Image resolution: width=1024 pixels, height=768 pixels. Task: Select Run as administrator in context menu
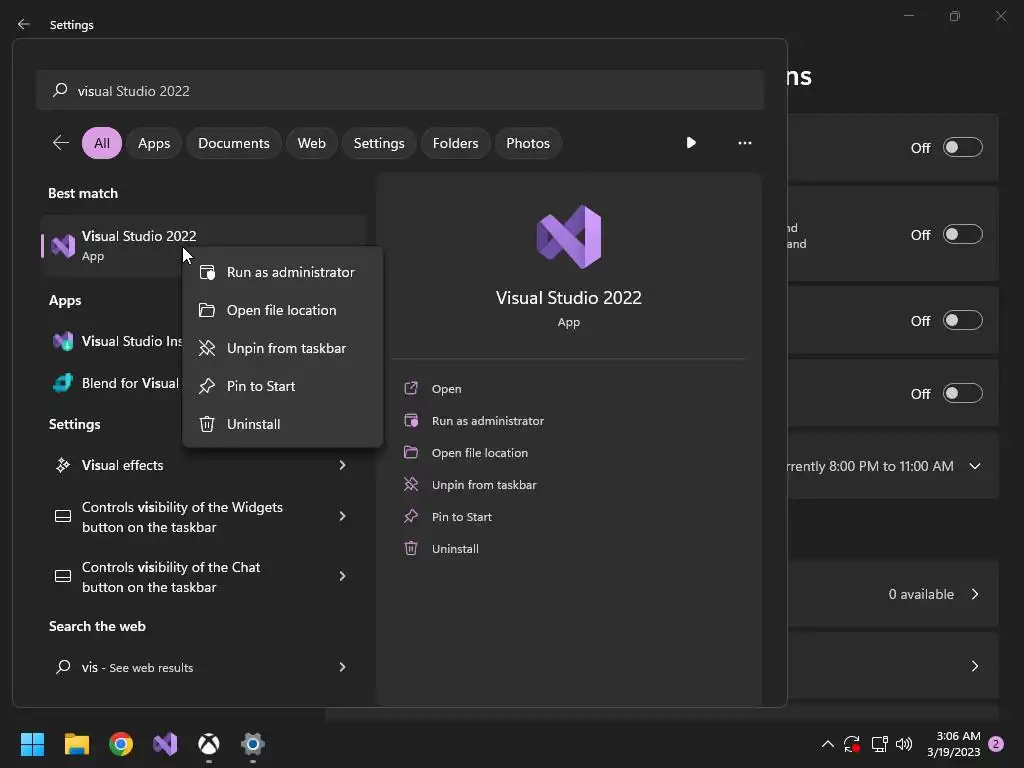[282, 272]
